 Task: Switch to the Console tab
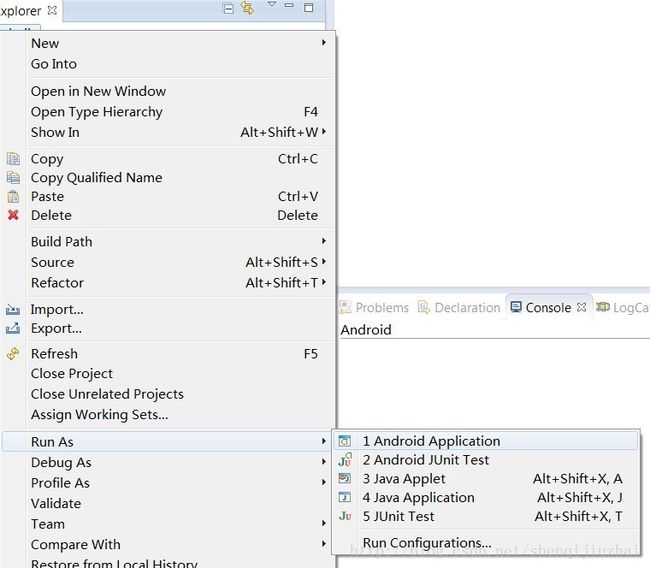coord(548,307)
